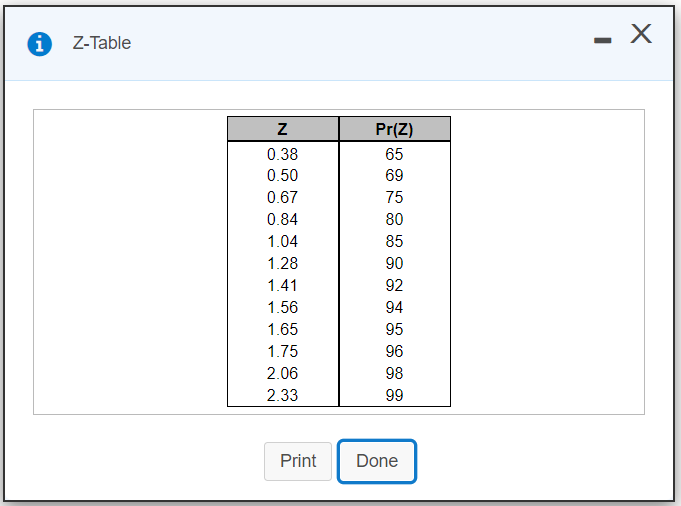Select the Z column header
The image size is (681, 506).
[283, 129]
